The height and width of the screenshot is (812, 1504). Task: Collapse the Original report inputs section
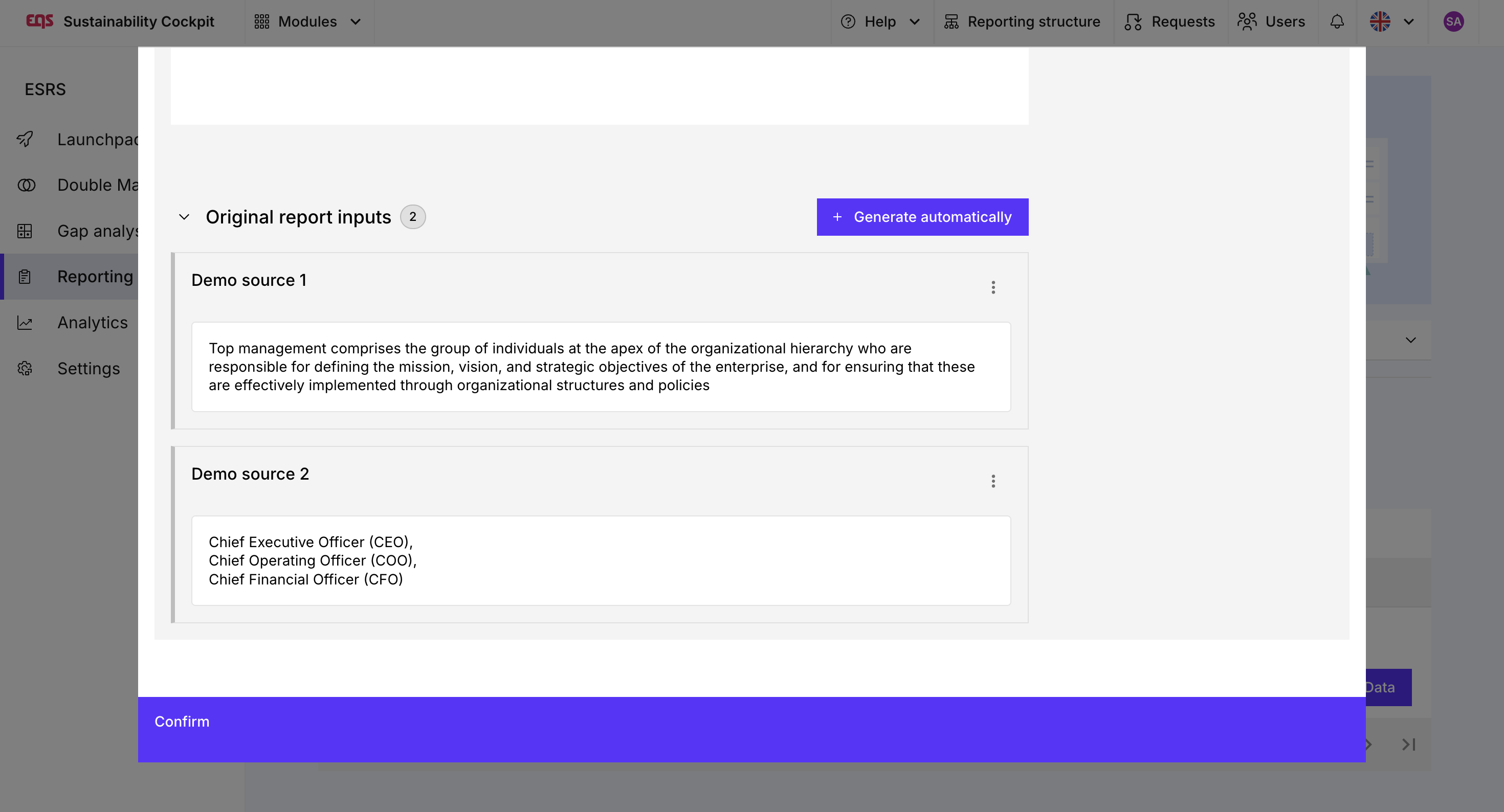tap(184, 217)
